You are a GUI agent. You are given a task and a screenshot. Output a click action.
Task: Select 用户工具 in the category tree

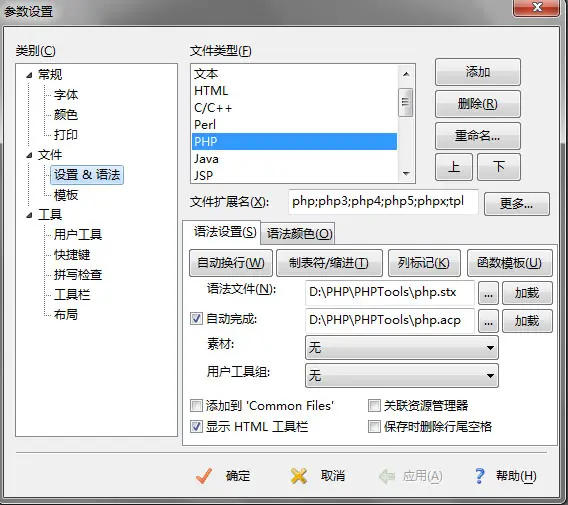click(x=78, y=235)
